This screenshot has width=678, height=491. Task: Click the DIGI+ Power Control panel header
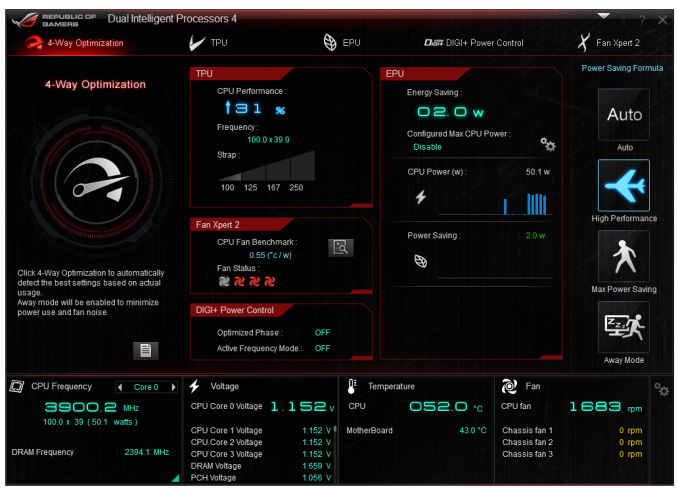(242, 310)
